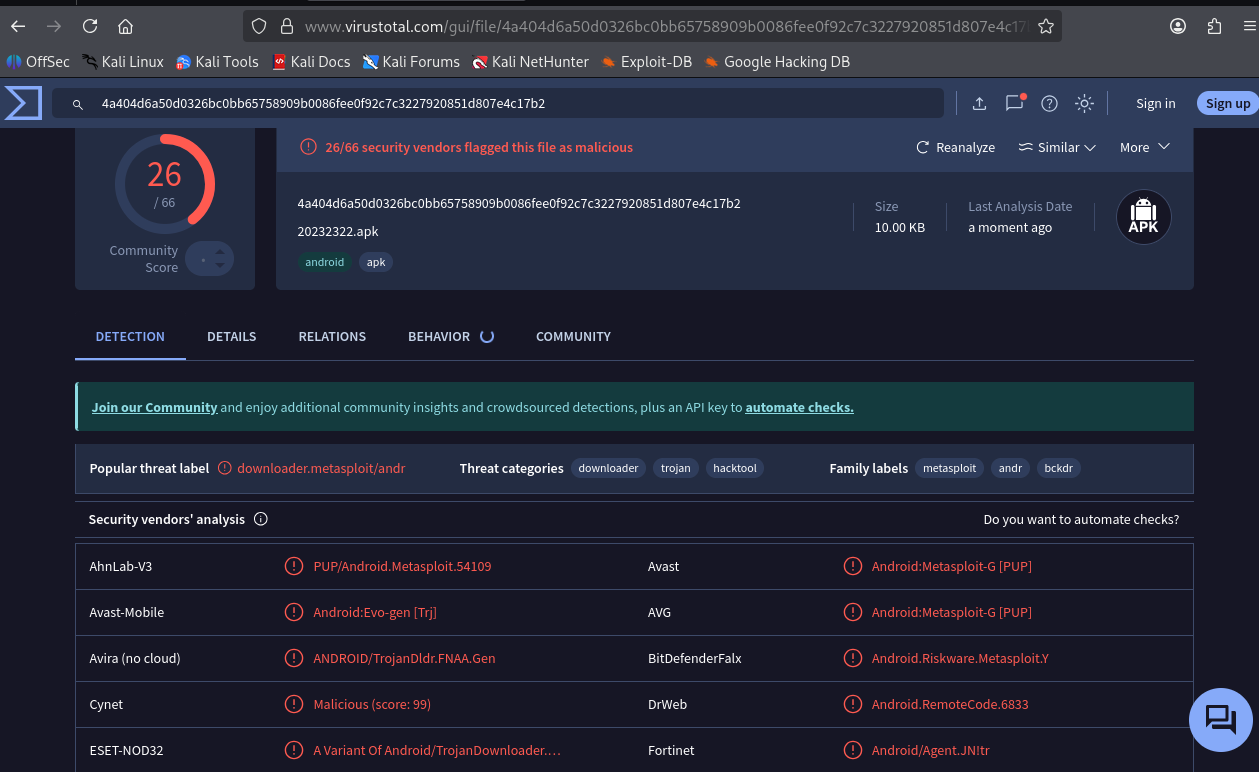The height and width of the screenshot is (772, 1259).
Task: Open the Google Hacking DB bookmark
Action: pyautogui.click(x=777, y=62)
